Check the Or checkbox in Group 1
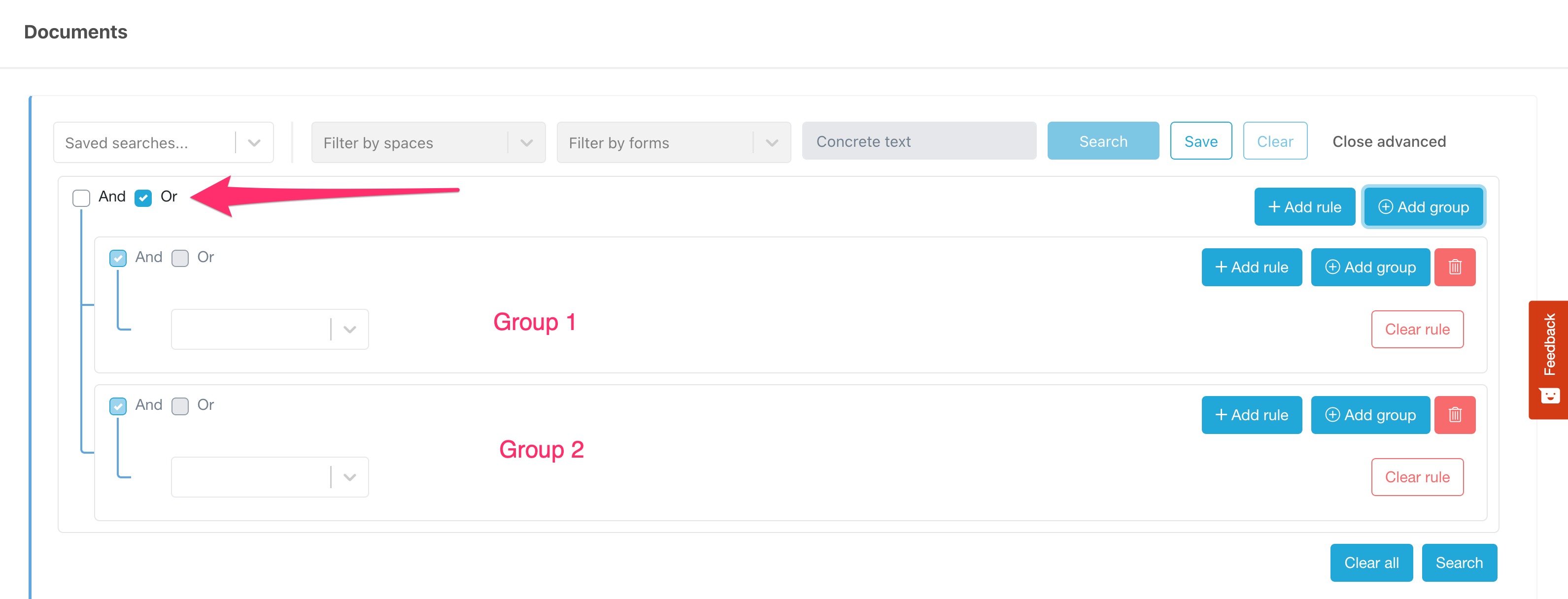 click(x=180, y=258)
